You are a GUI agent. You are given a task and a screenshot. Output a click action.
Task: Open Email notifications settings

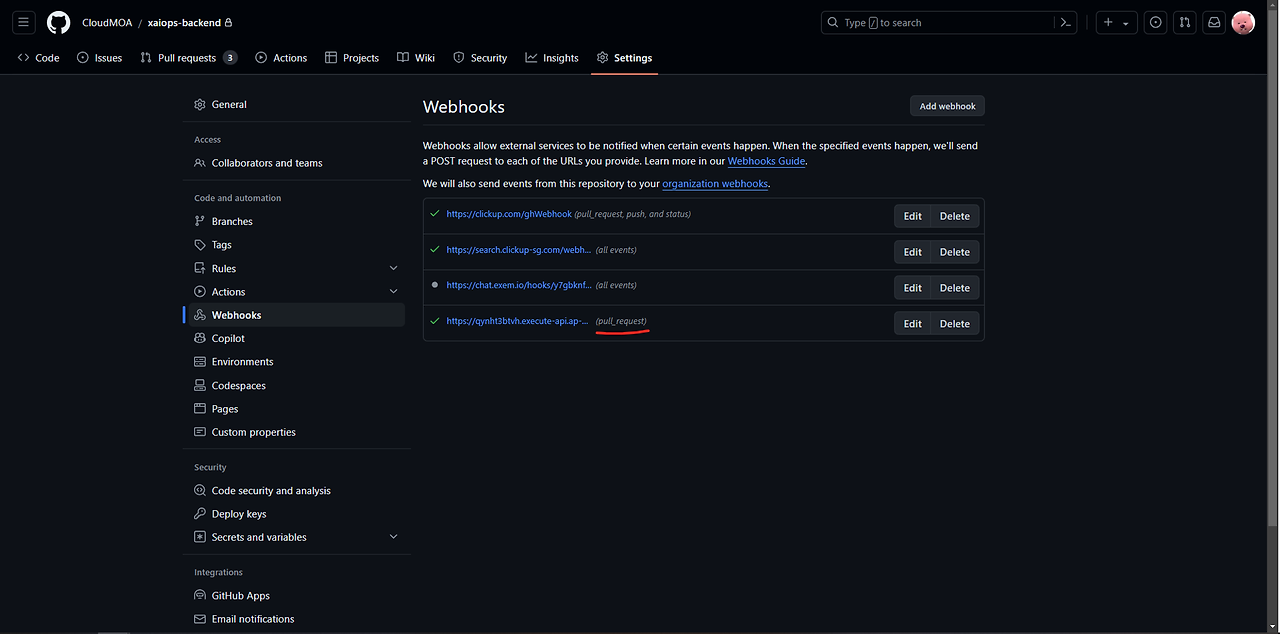point(296,619)
